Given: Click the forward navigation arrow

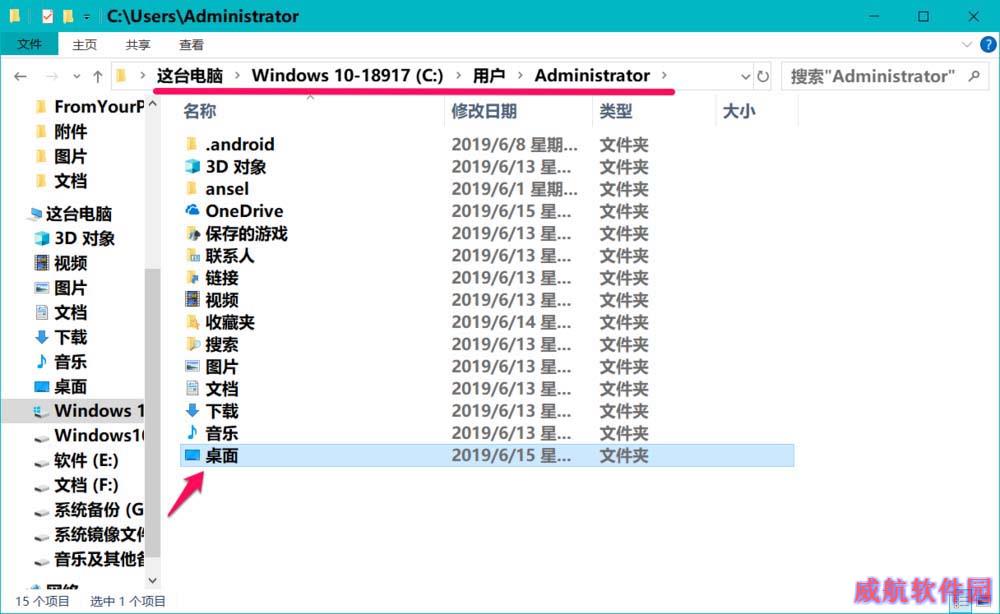Looking at the screenshot, I should click(52, 77).
